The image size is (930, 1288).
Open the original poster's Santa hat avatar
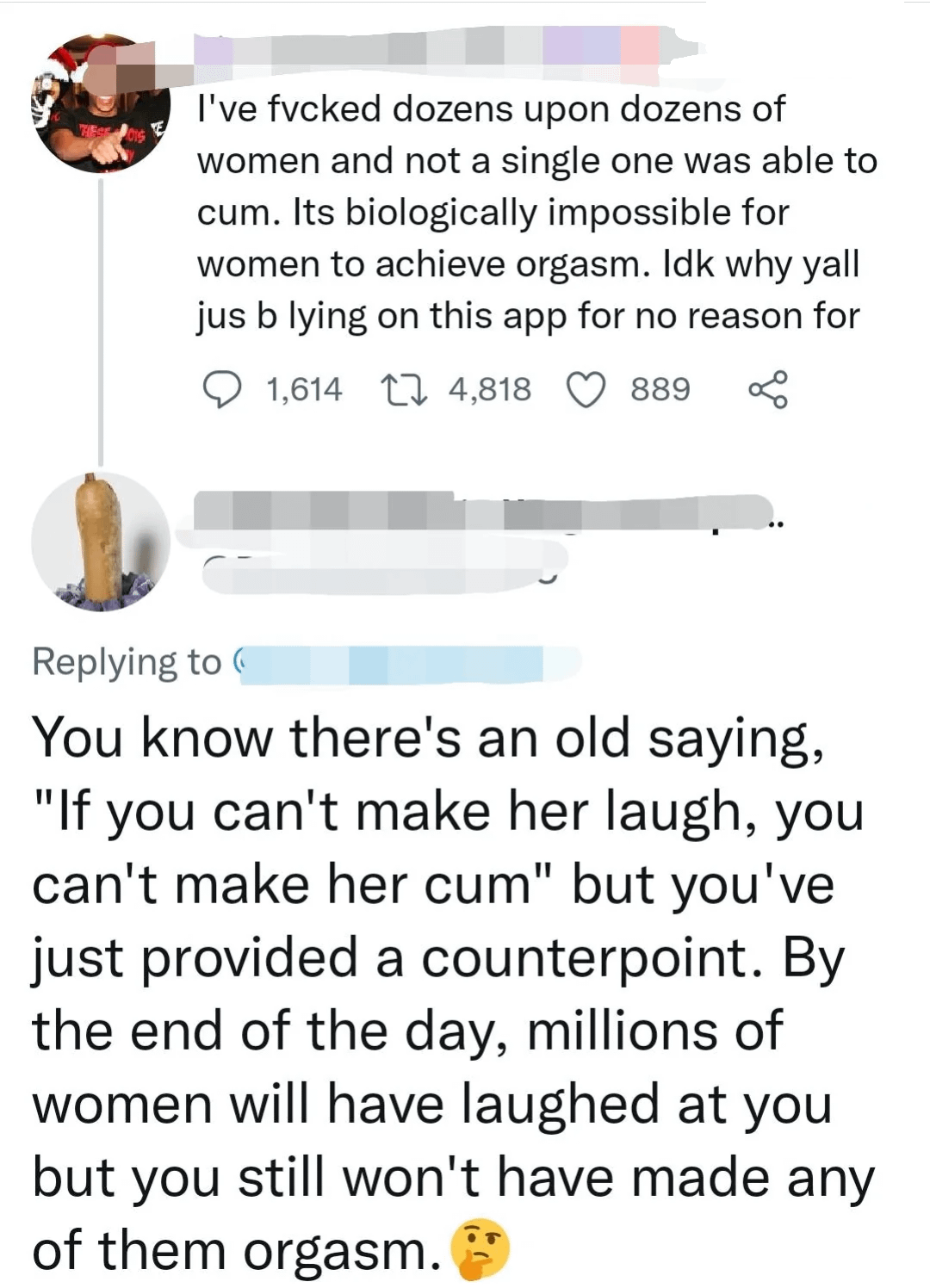pyautogui.click(x=99, y=103)
